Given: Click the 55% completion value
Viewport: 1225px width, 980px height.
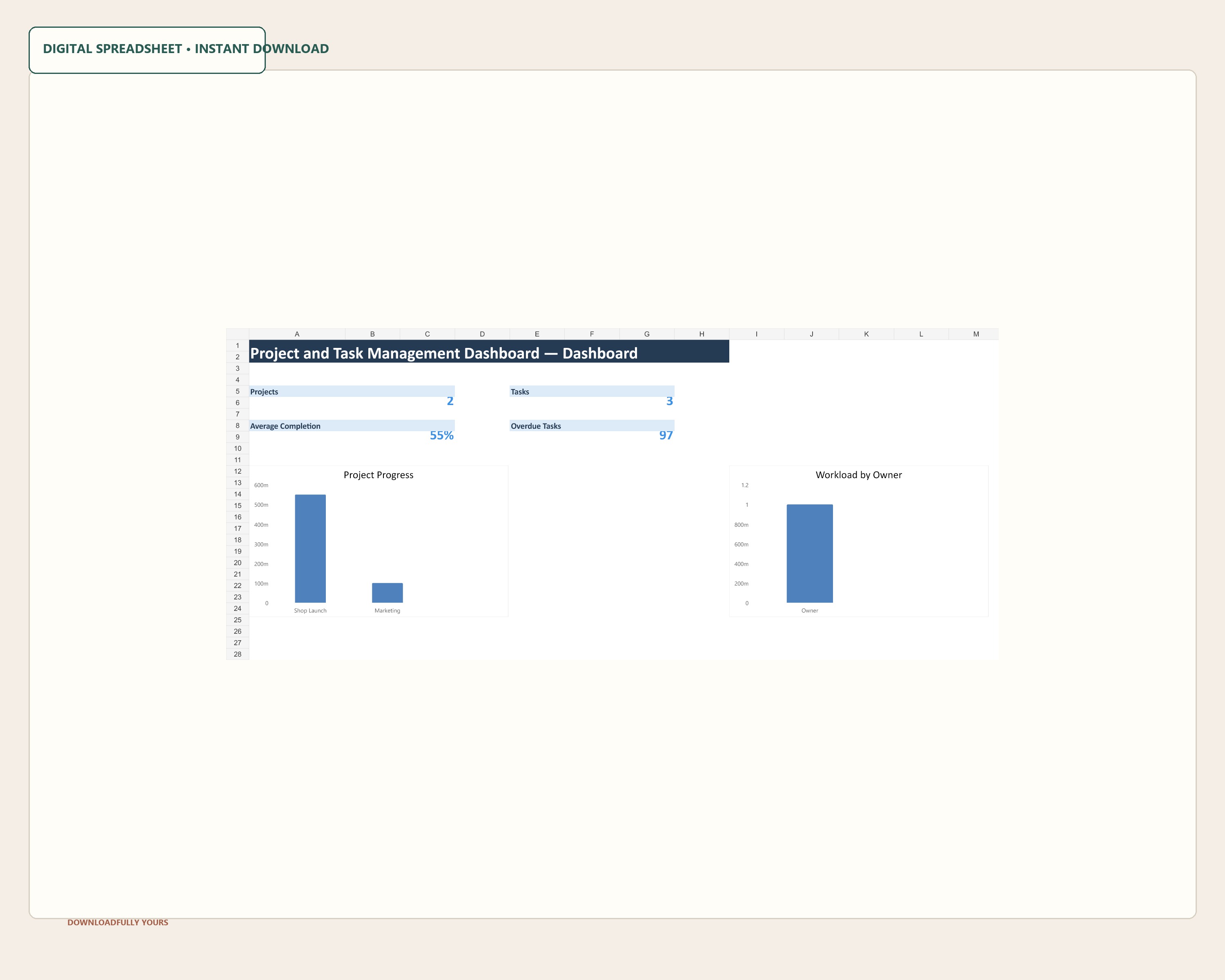Looking at the screenshot, I should click(441, 435).
